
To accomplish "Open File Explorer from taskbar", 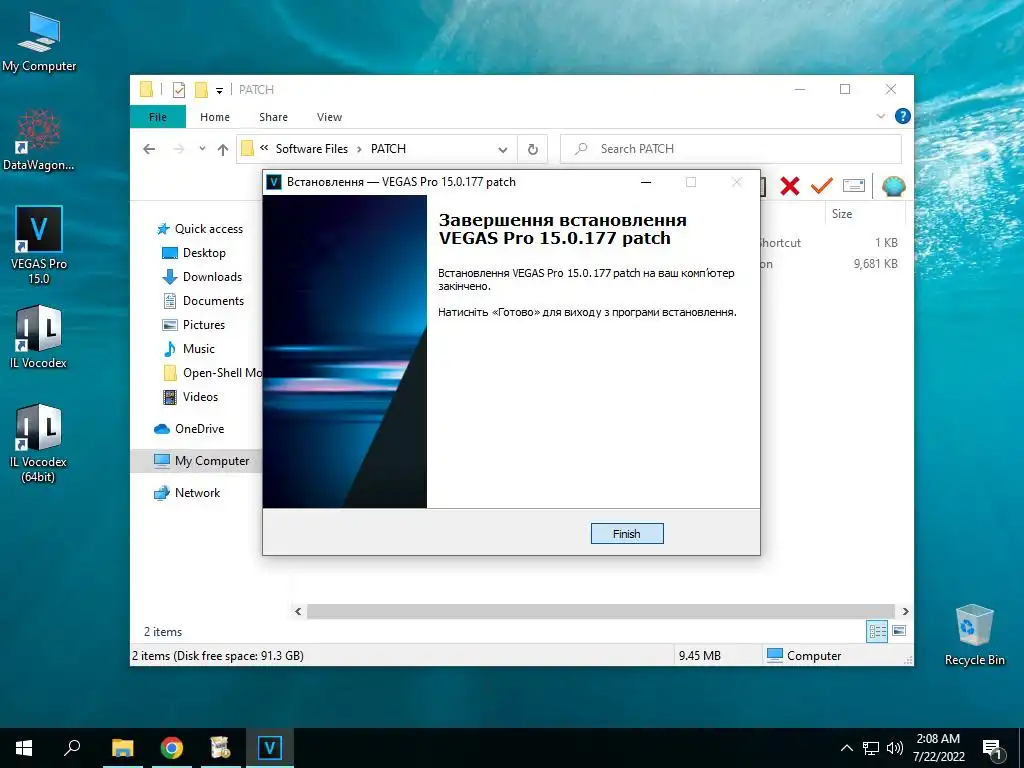I will 122,748.
